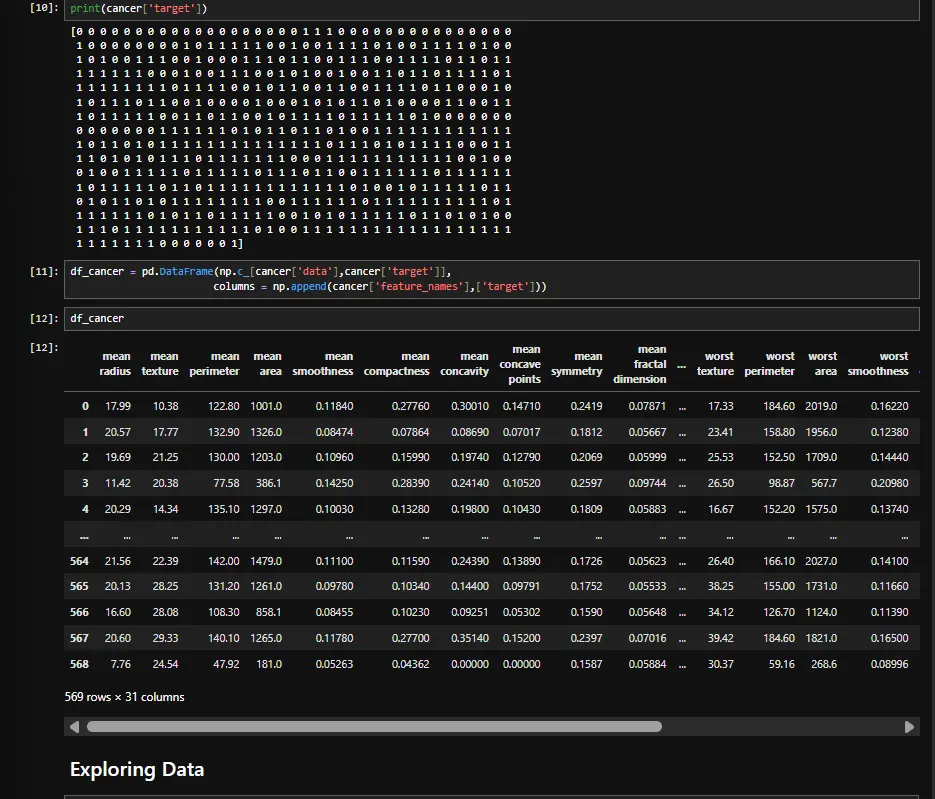Click into the cell containing only df_cancer
This screenshot has width=935, height=799.
(x=491, y=318)
